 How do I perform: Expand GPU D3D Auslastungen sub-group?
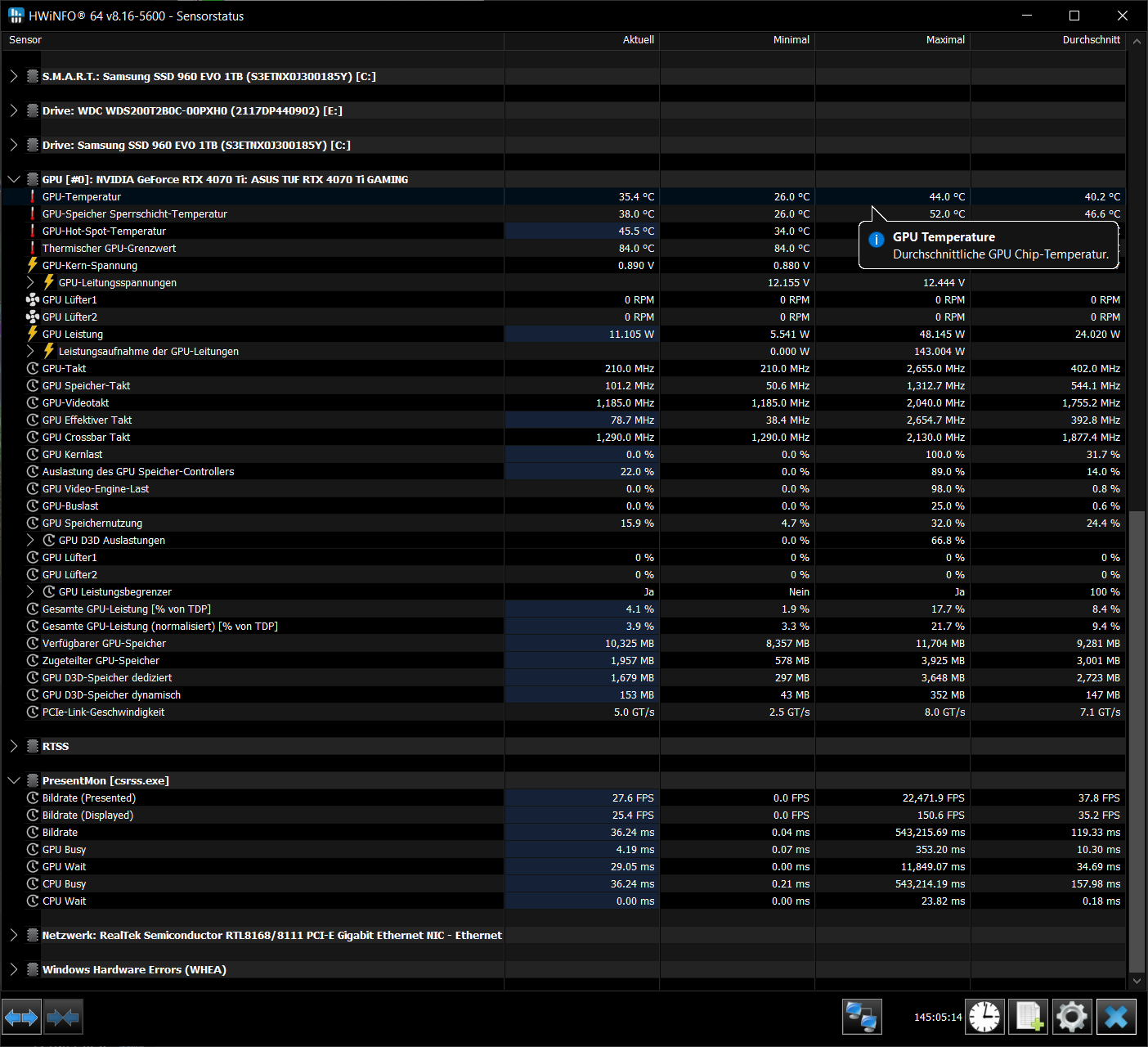[31, 541]
